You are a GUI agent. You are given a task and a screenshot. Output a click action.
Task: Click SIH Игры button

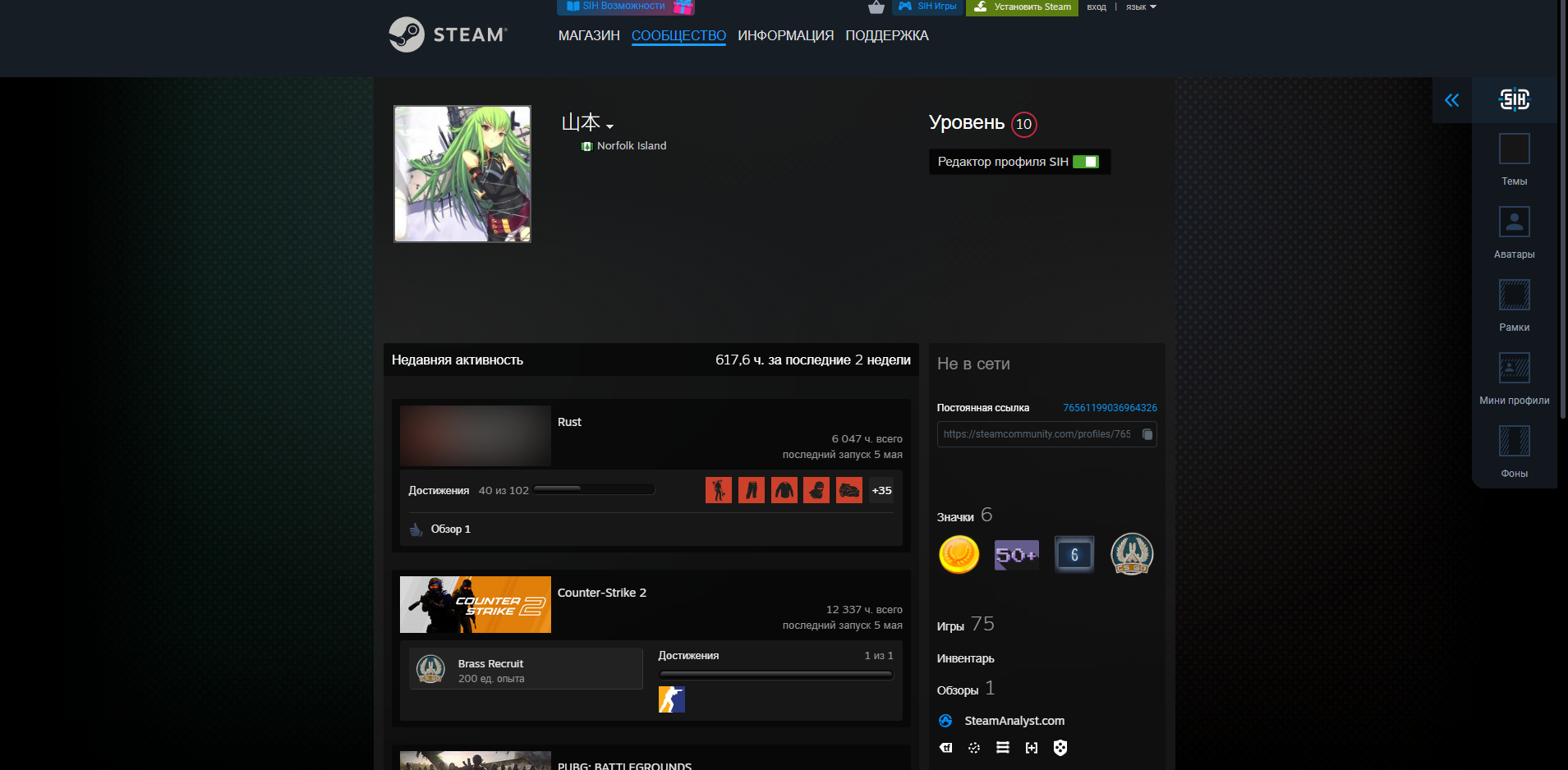coord(927,7)
